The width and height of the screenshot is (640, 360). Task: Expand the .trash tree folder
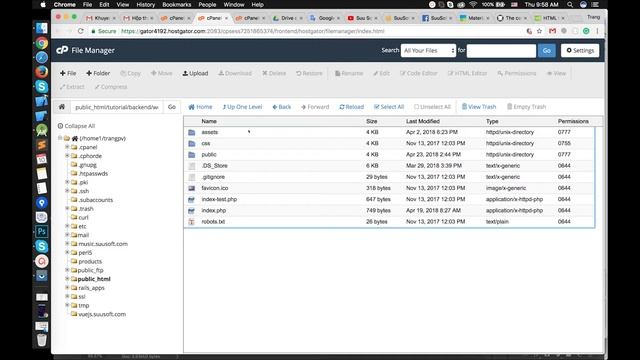click(67, 209)
